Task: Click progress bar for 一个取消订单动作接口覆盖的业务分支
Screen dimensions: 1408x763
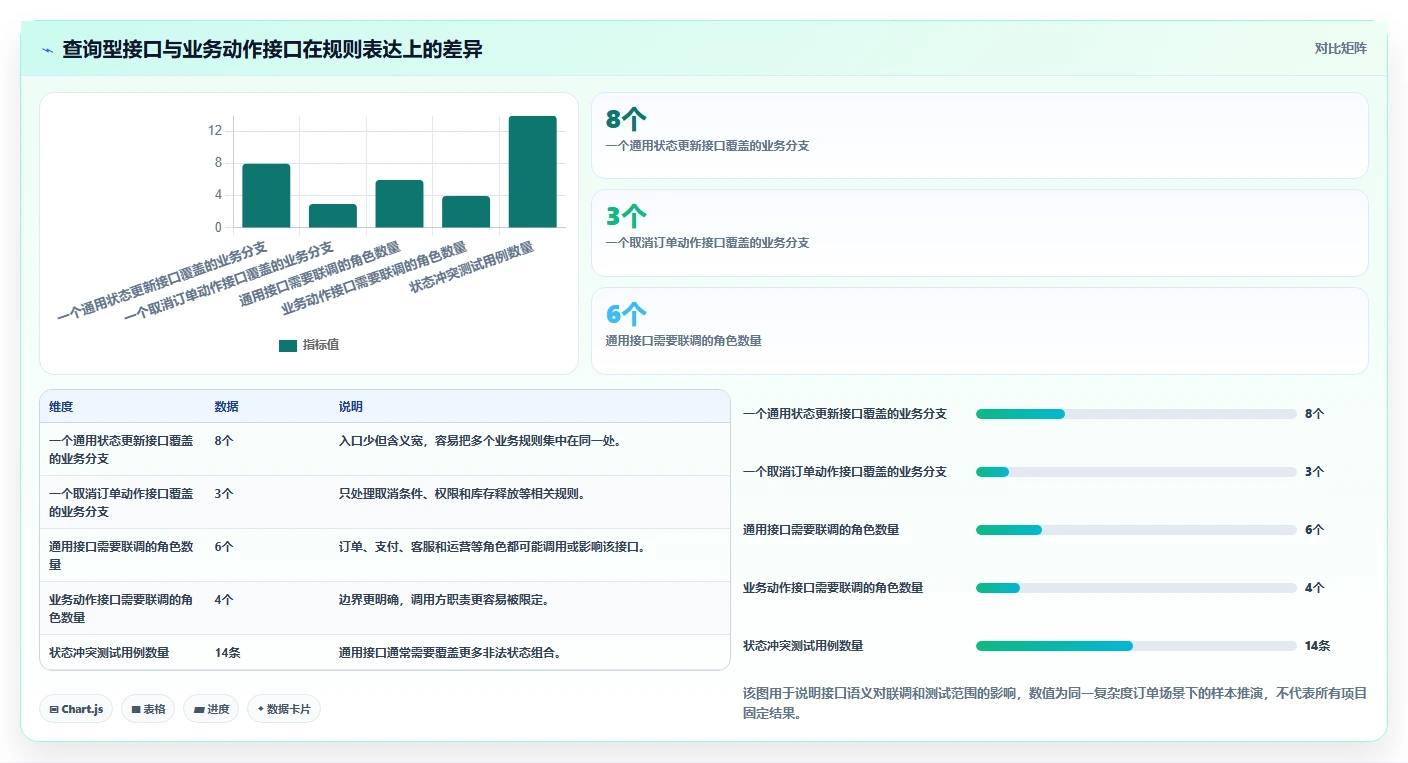Action: coord(1136,472)
